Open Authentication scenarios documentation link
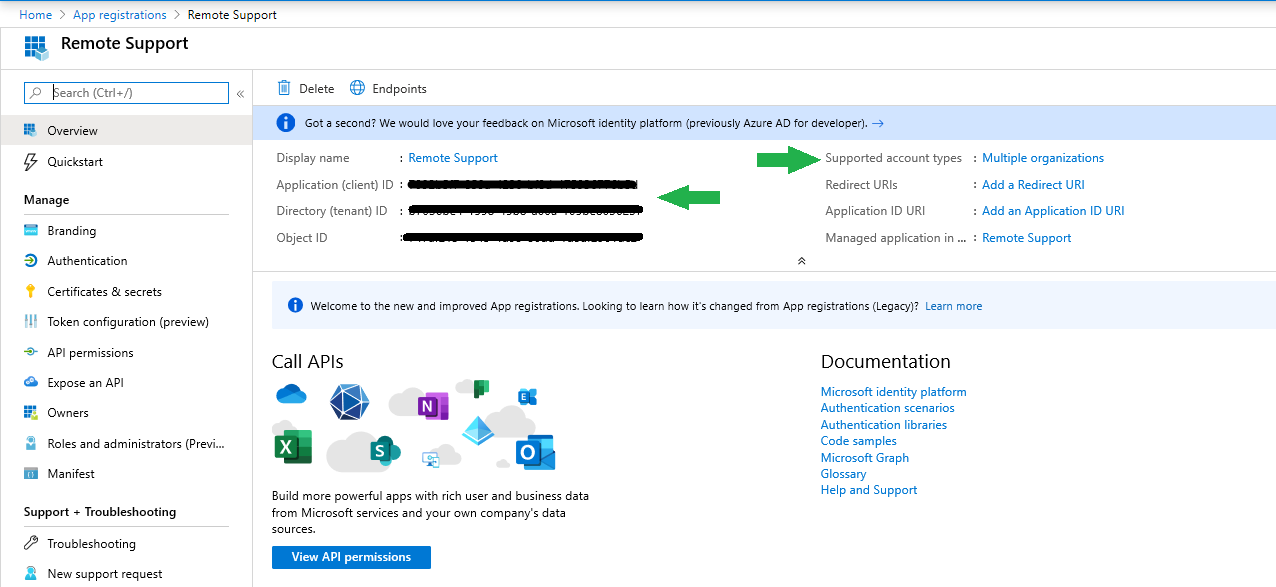 [x=888, y=408]
